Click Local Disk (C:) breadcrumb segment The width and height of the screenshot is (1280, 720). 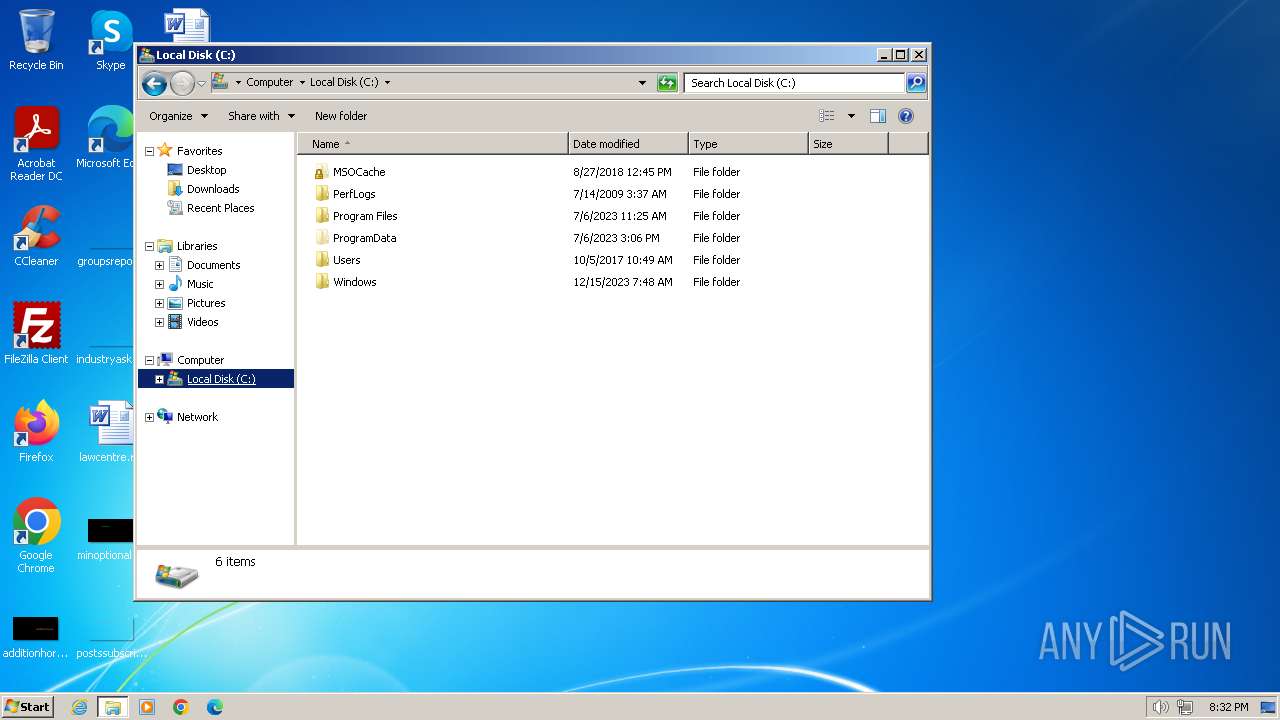click(344, 83)
